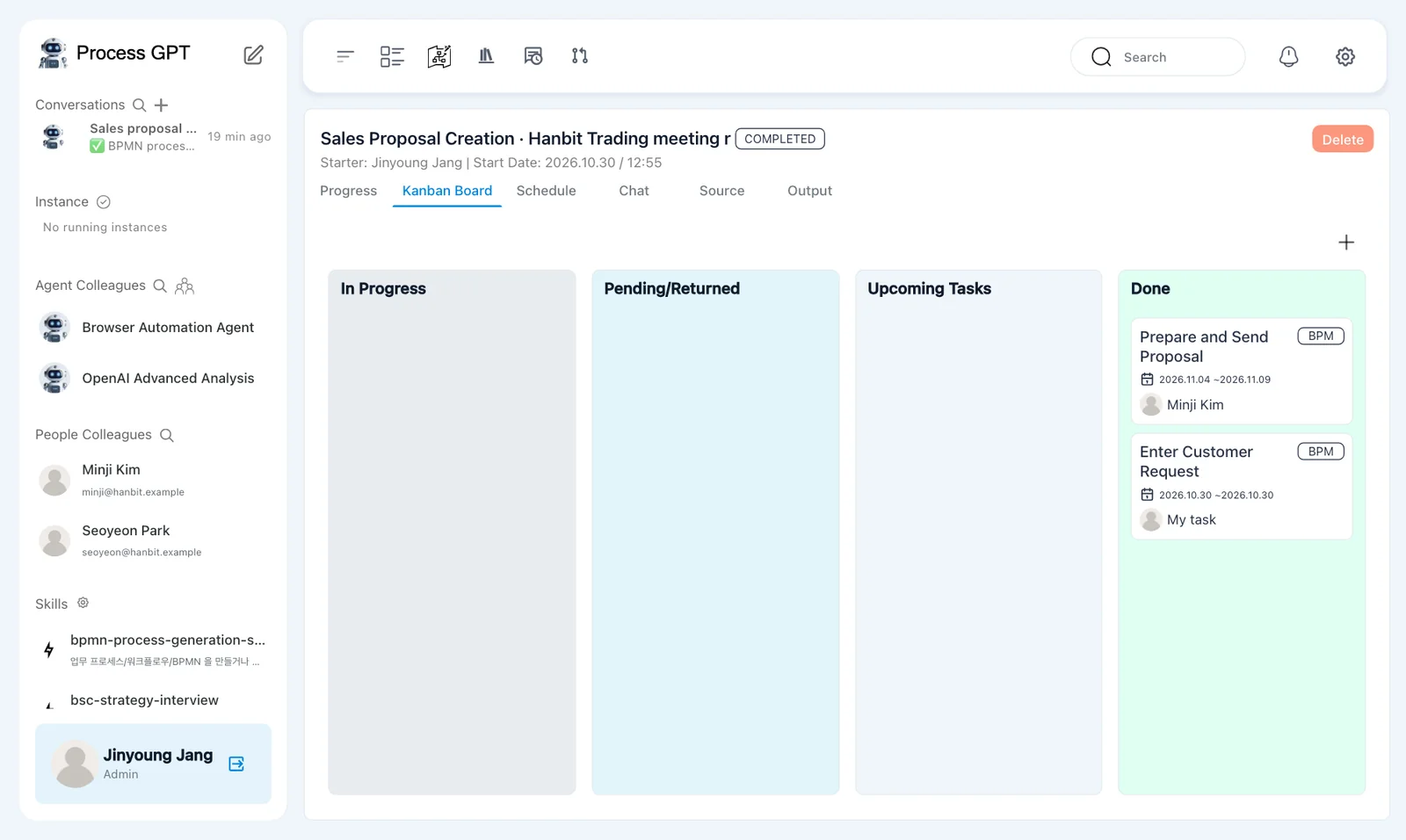Click the COMPLETED status badge
This screenshot has width=1406, height=840.
(x=779, y=139)
